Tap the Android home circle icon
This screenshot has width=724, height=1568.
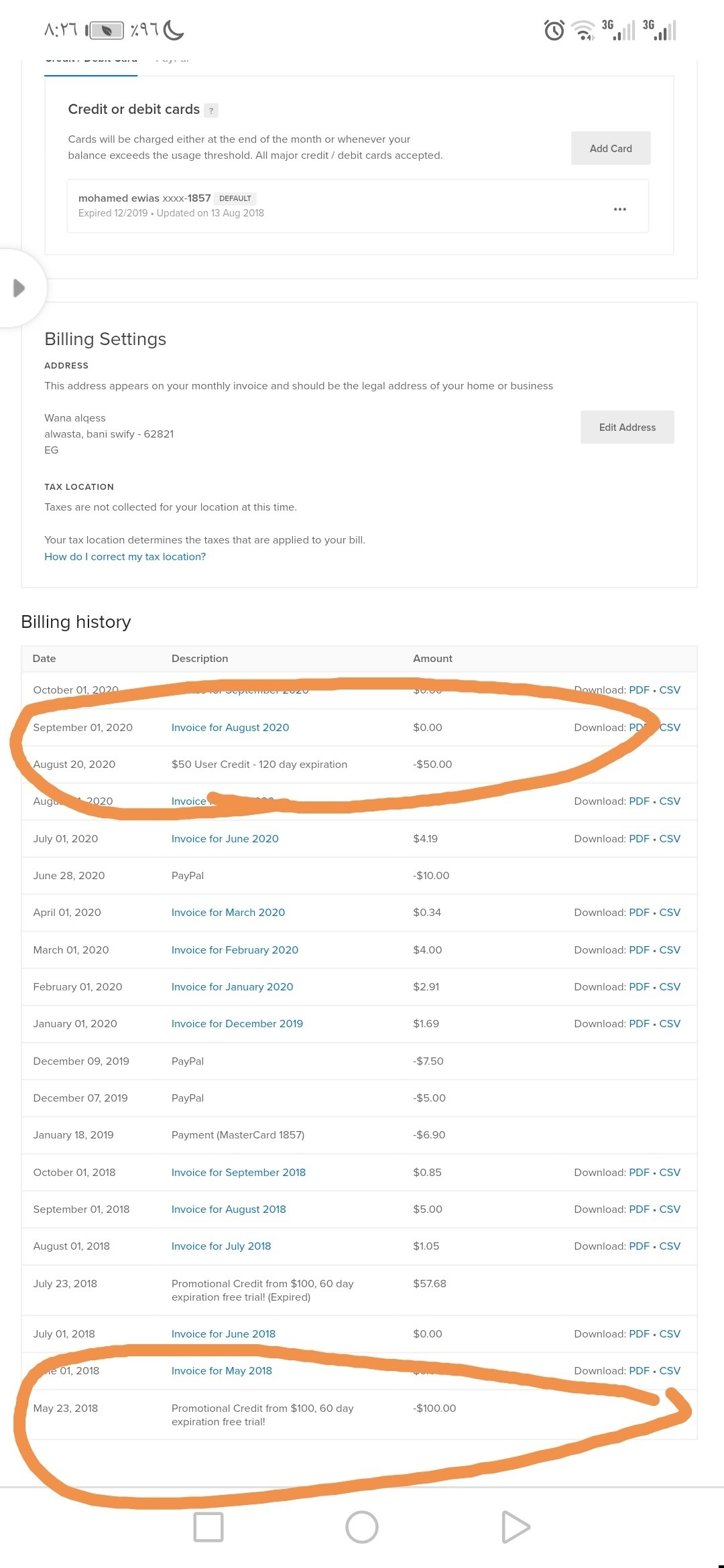pos(362,1527)
